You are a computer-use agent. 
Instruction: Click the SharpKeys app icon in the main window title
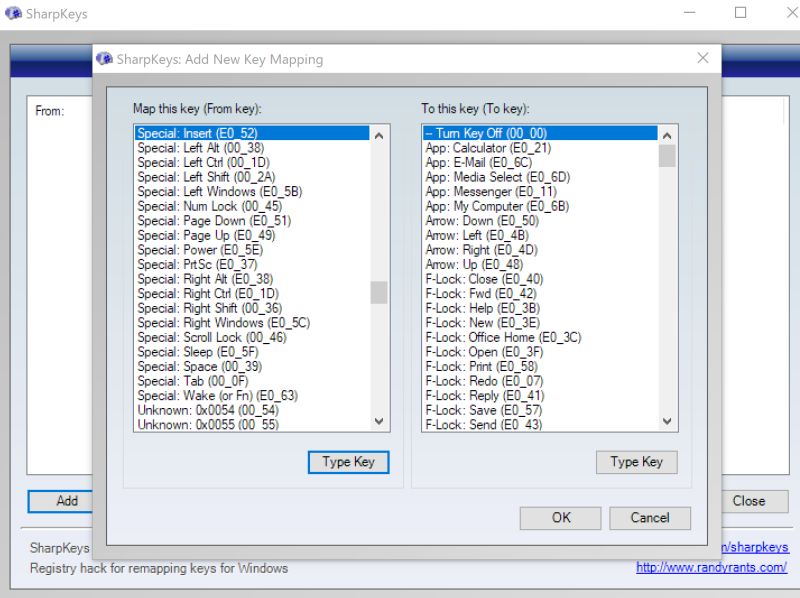13,13
